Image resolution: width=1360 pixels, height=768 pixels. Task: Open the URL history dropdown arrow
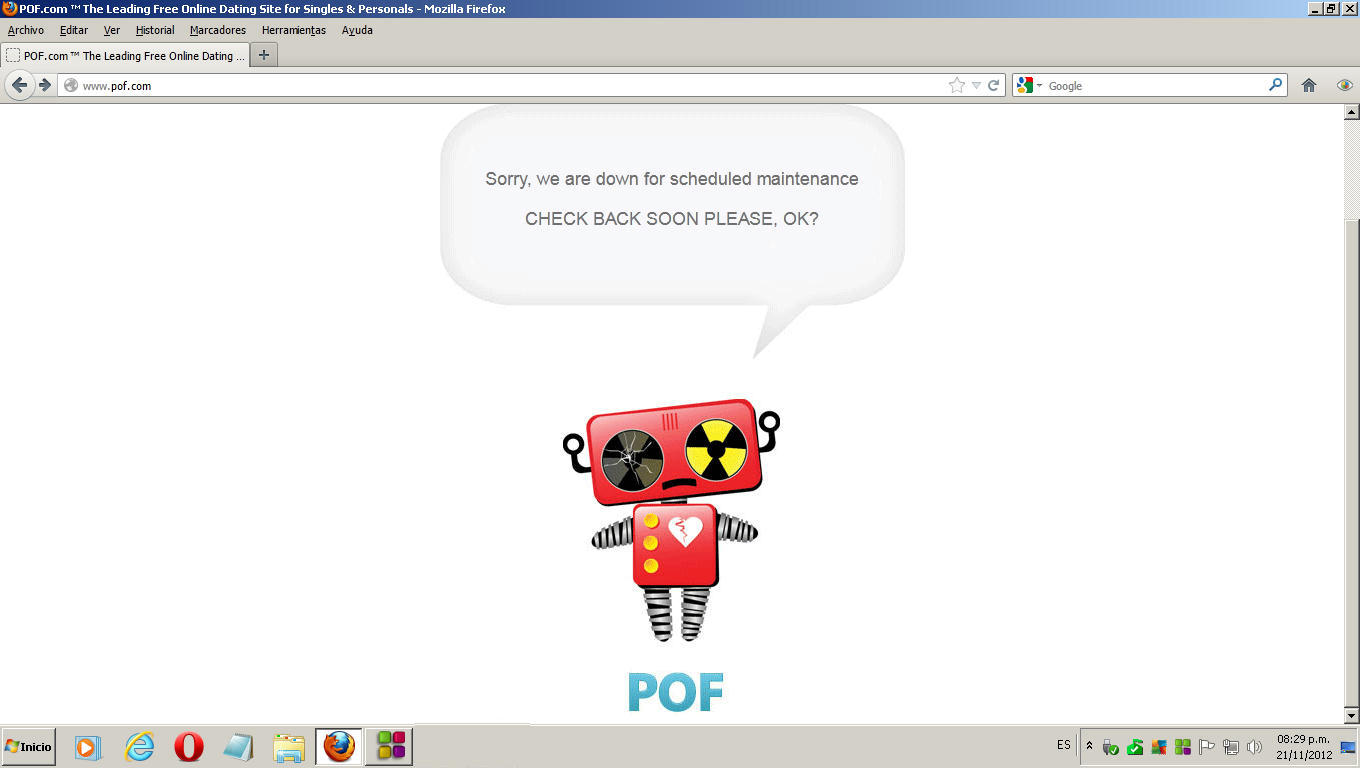click(x=976, y=86)
